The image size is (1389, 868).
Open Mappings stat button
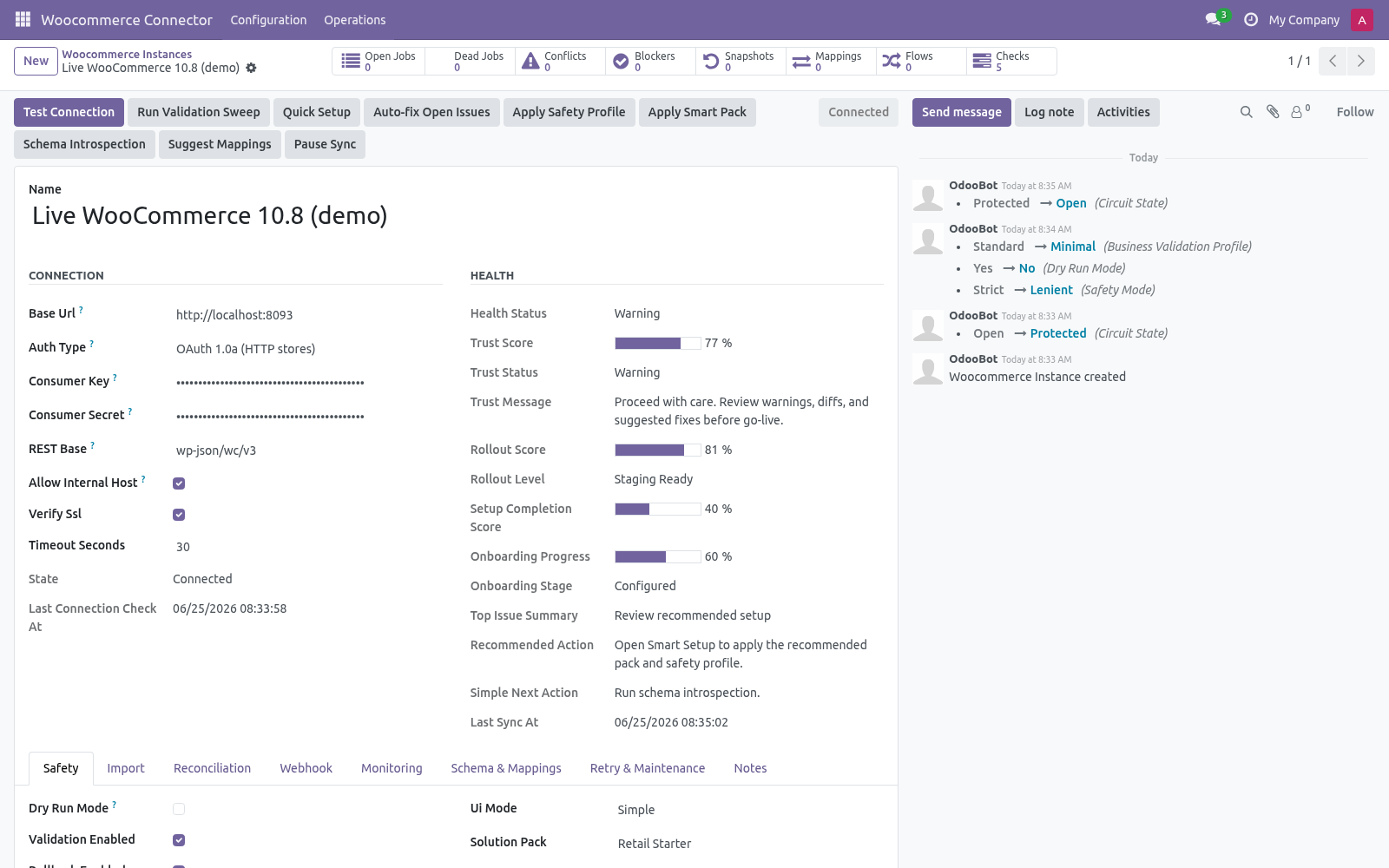point(831,61)
